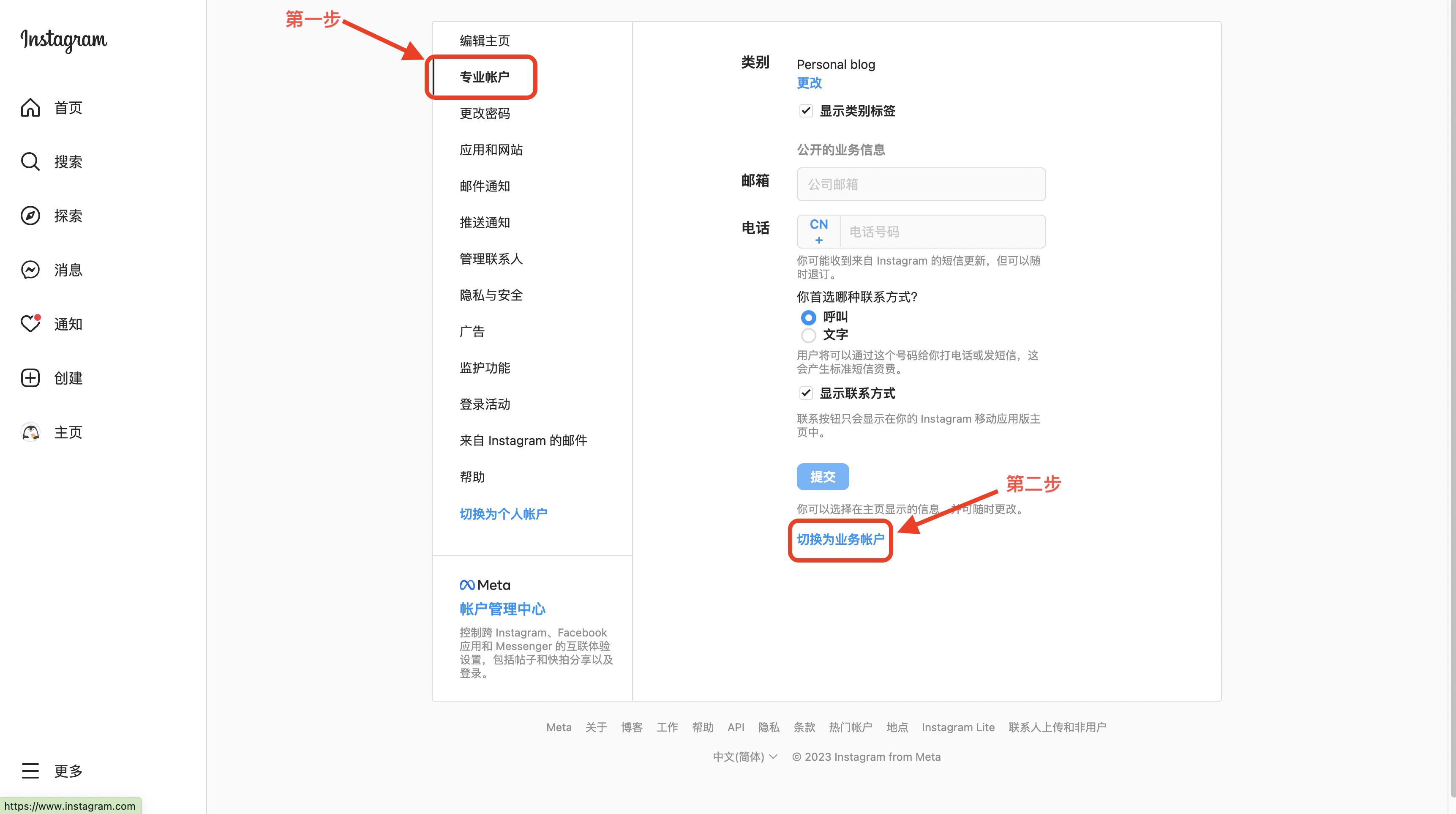Click the 工作 footer link

(667, 727)
